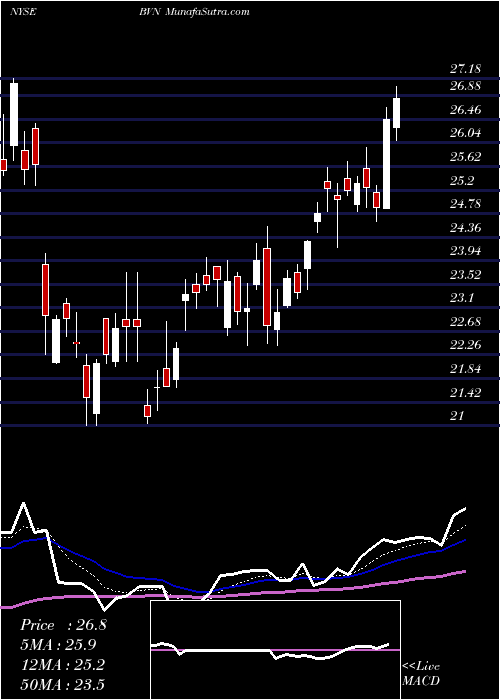Image resolution: width=500 pixels, height=700 pixels.
Task: Click the 25.62 price axis label
Action: 465,157
